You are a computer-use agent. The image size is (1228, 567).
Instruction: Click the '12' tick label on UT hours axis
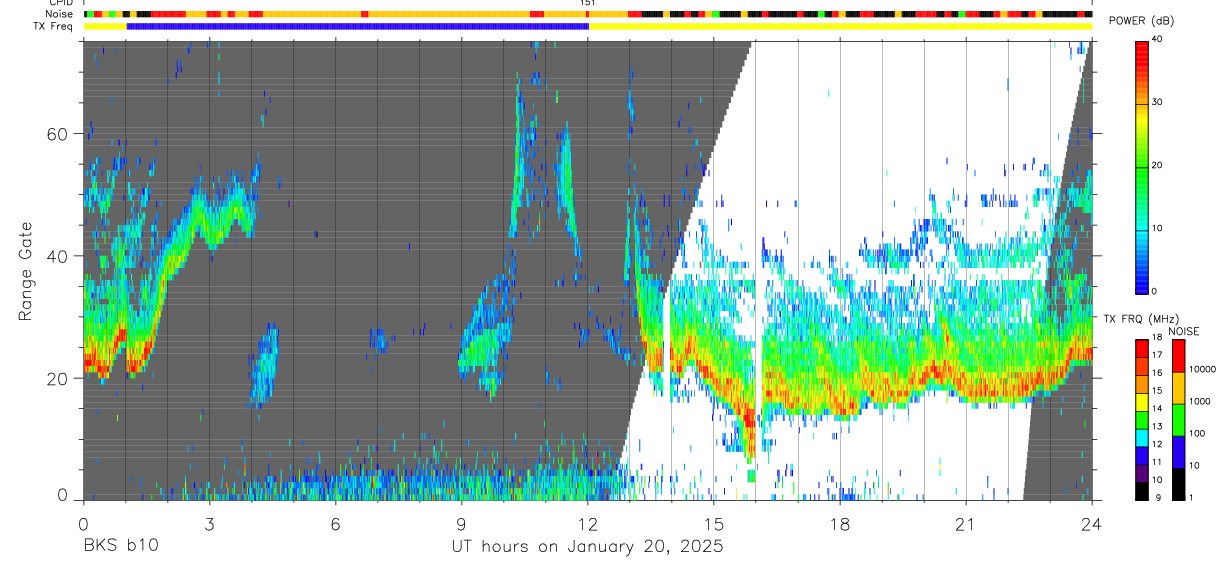[588, 524]
